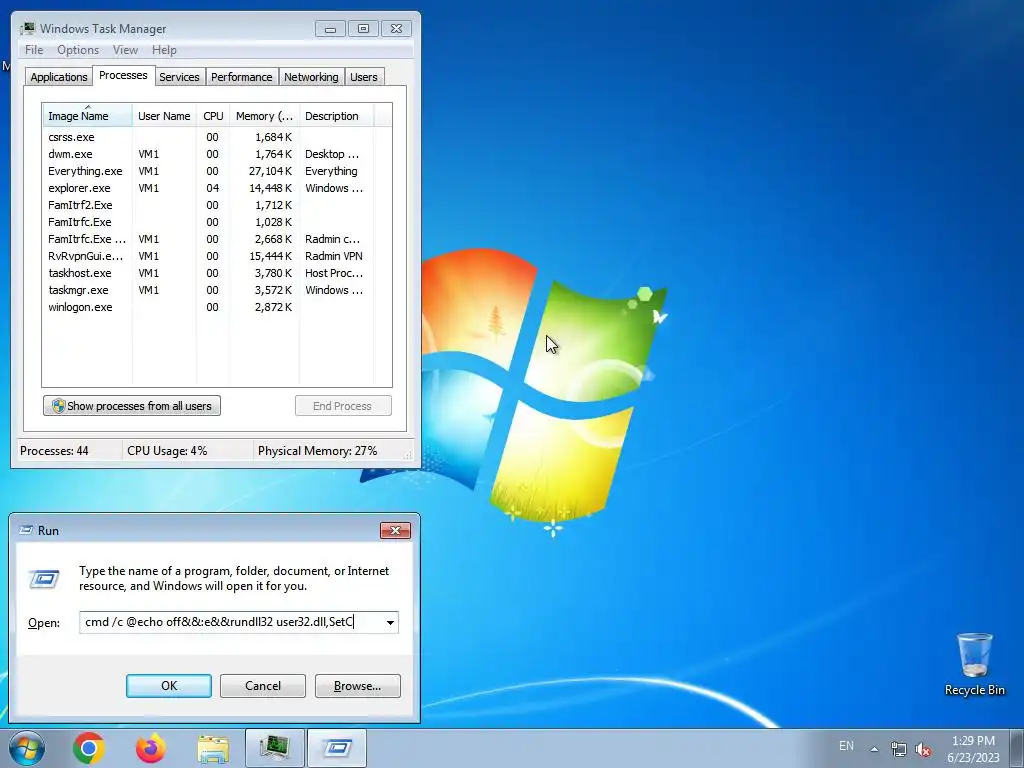Close the Windows Task Manager window
Viewport: 1024px width, 768px height.
coord(396,29)
